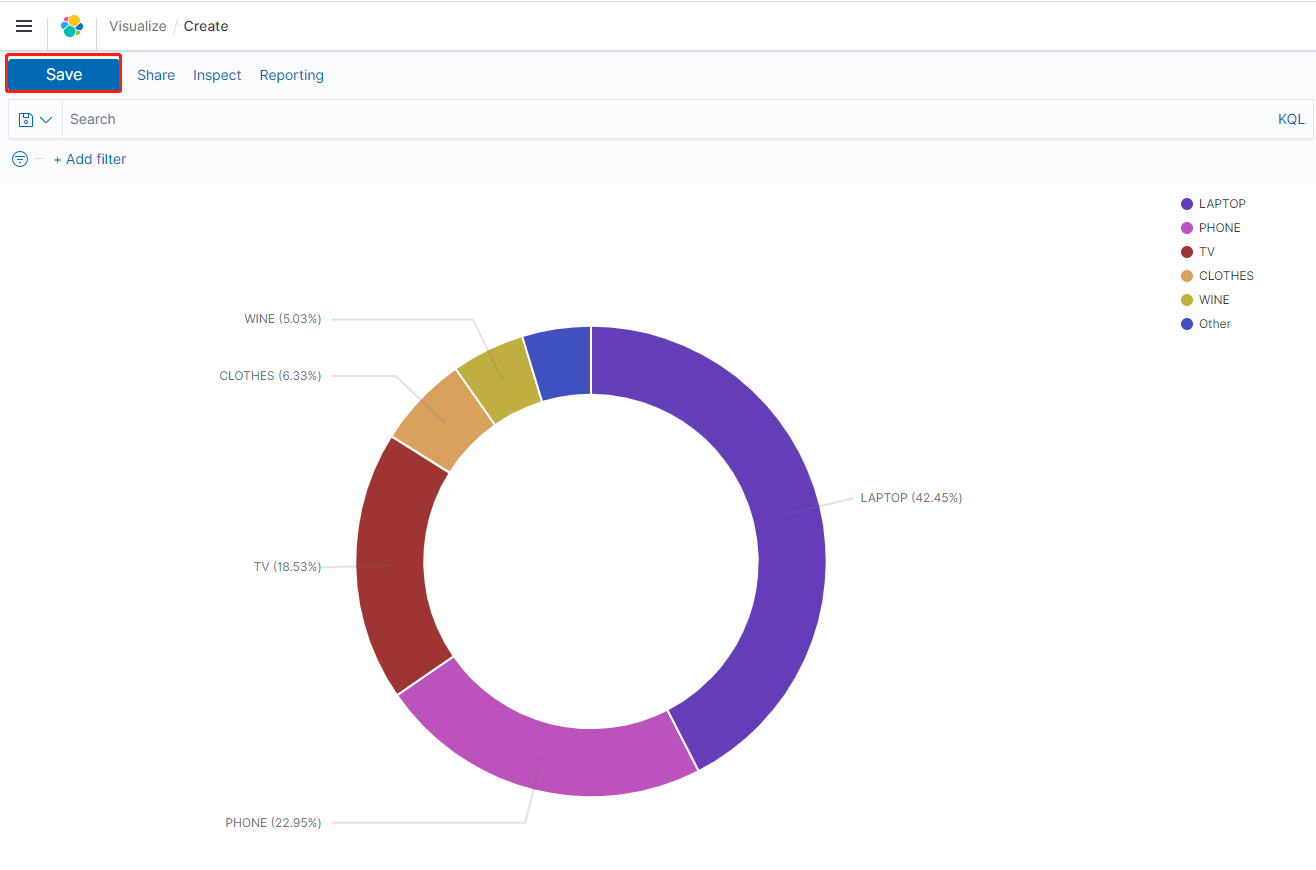
Task: Click the TV (18.53%) chart label
Action: tap(287, 567)
